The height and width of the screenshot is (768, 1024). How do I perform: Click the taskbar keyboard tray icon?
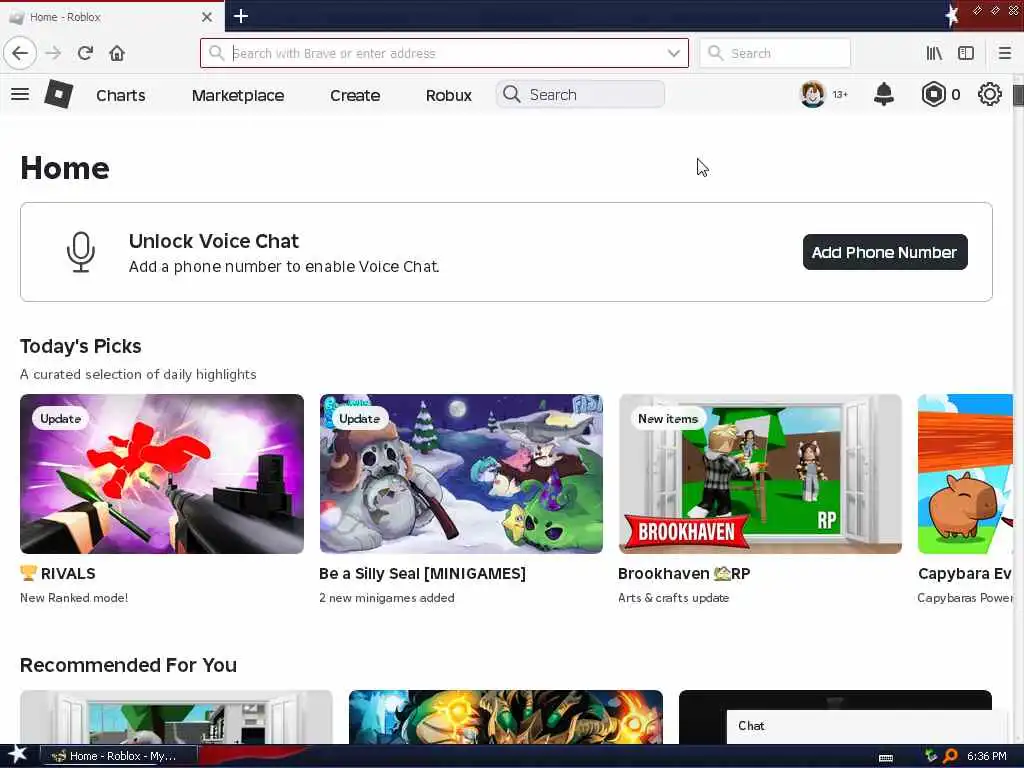886,758
